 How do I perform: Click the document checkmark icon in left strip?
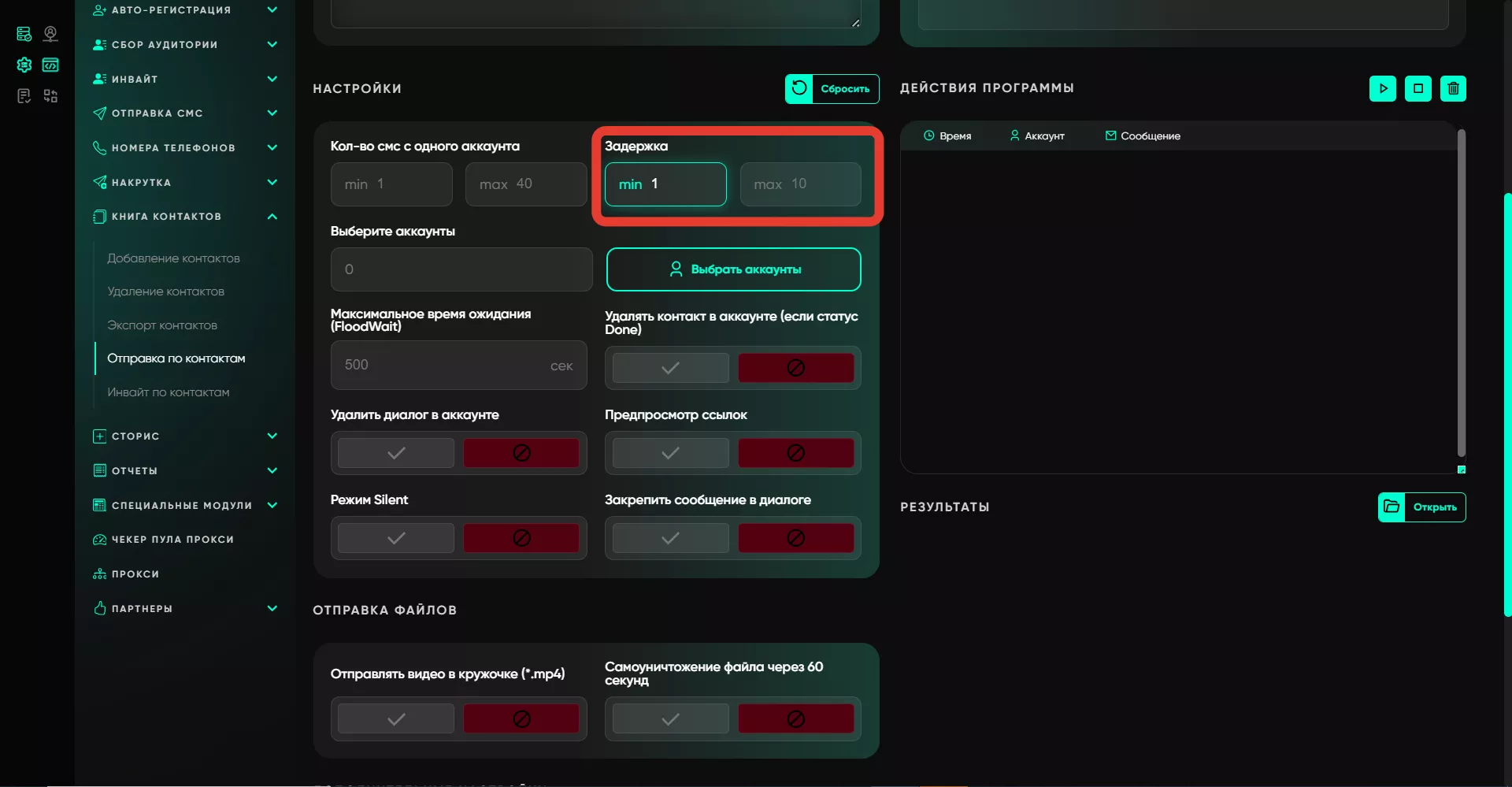pyautogui.click(x=24, y=96)
